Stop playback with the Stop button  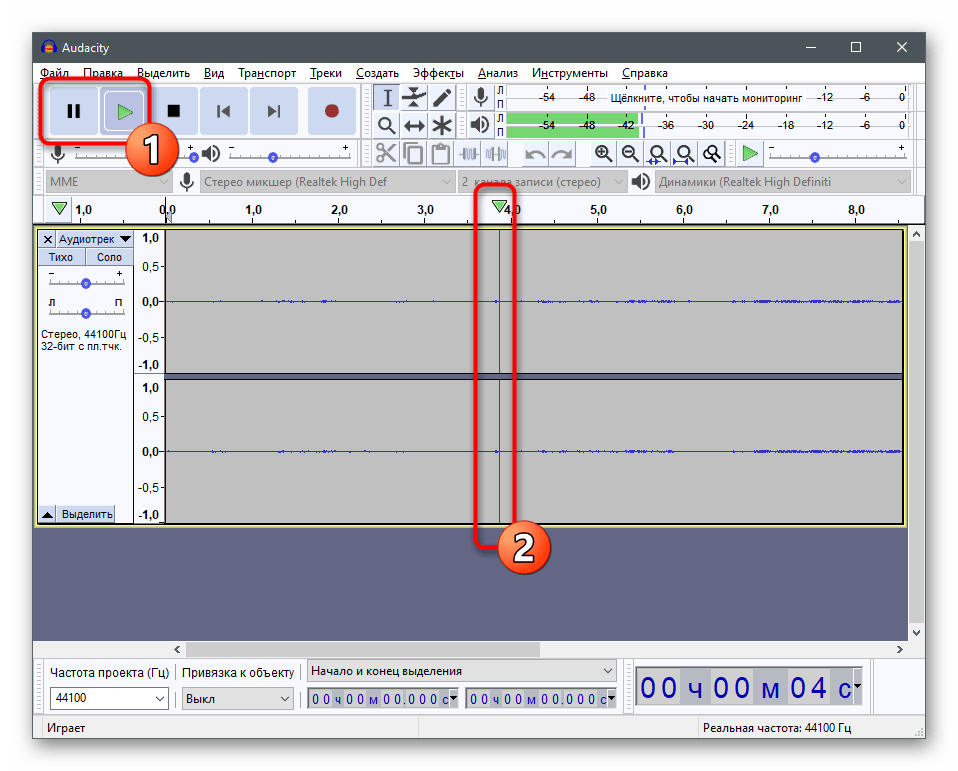click(174, 111)
